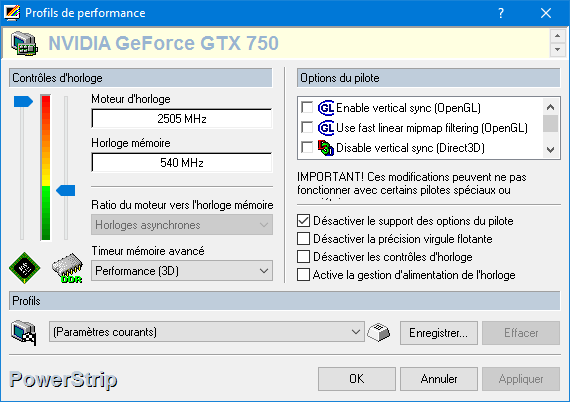570x402 pixels.
Task: Open the Timeur mémoire avancé Performance (3D) dropdown
Action: [182, 271]
